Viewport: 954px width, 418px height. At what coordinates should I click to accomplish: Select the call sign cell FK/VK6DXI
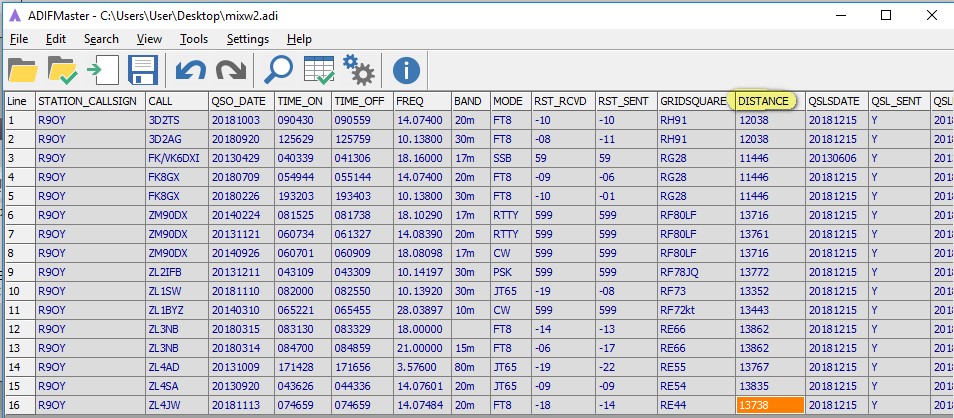pos(175,158)
